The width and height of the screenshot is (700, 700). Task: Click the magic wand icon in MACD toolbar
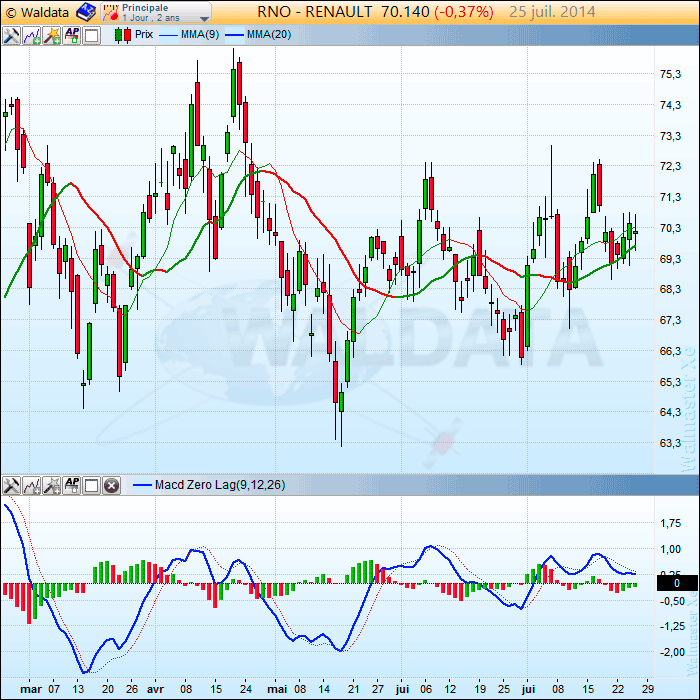pyautogui.click(x=52, y=485)
